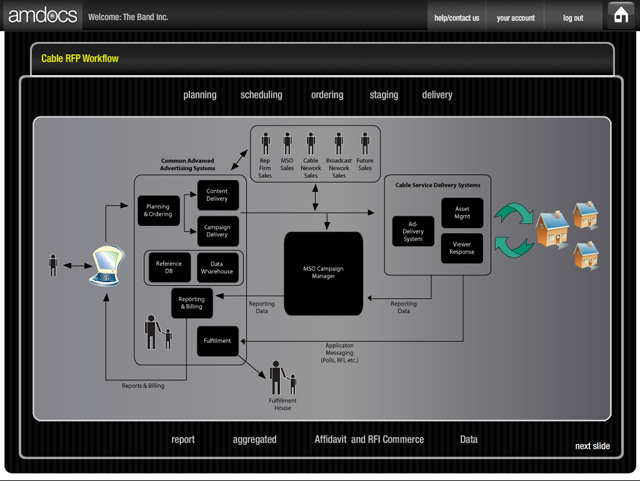Viewport: 640px width, 481px height.
Task: Select the Ad-Delivery System block
Action: 413,231
